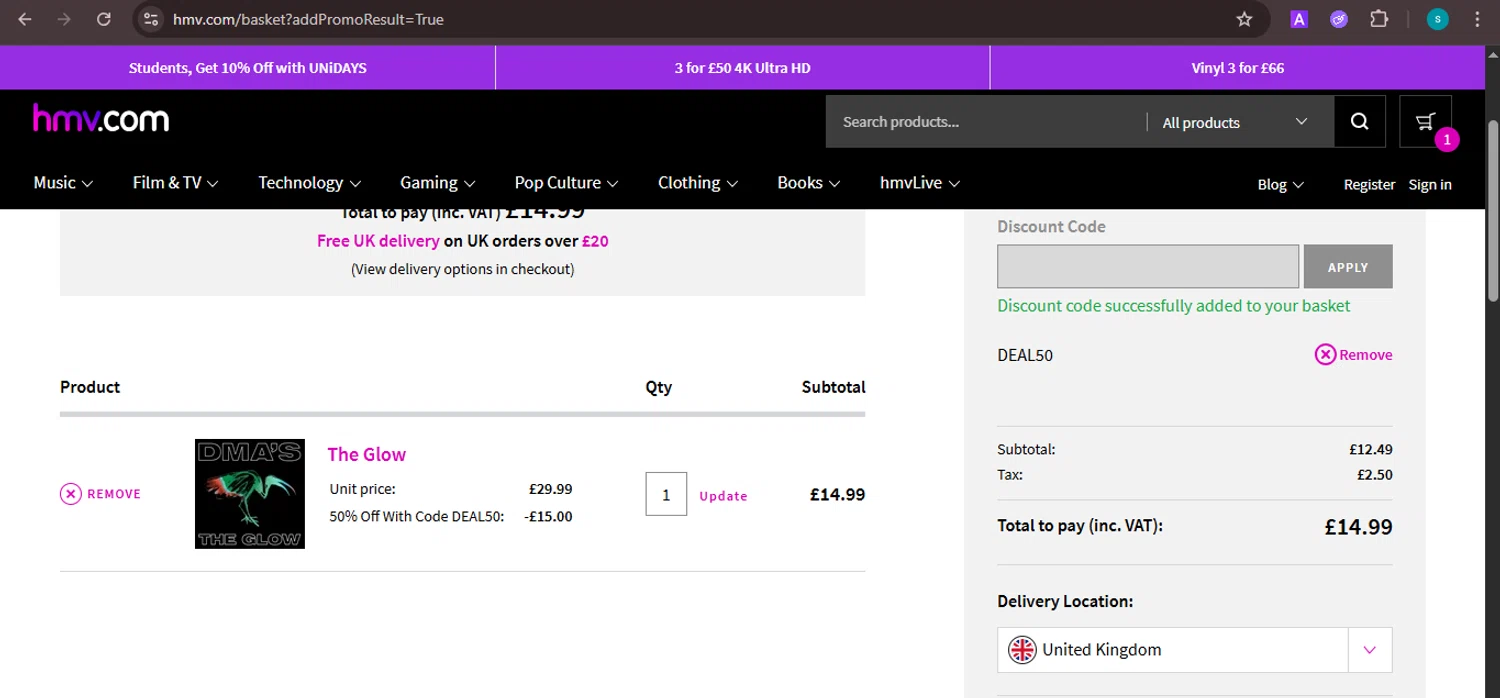Image resolution: width=1500 pixels, height=698 pixels.
Task: Reload the hmv basket page
Action: pos(104,19)
